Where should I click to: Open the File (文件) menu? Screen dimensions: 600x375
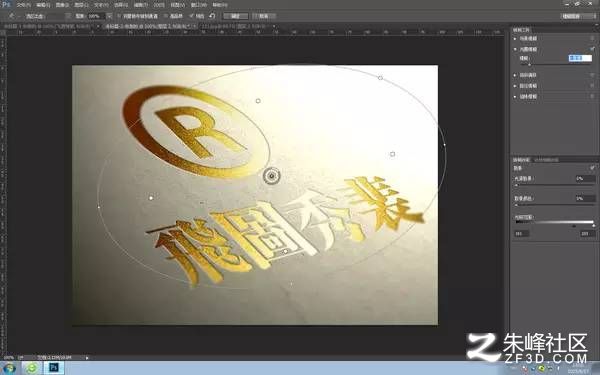point(23,5)
